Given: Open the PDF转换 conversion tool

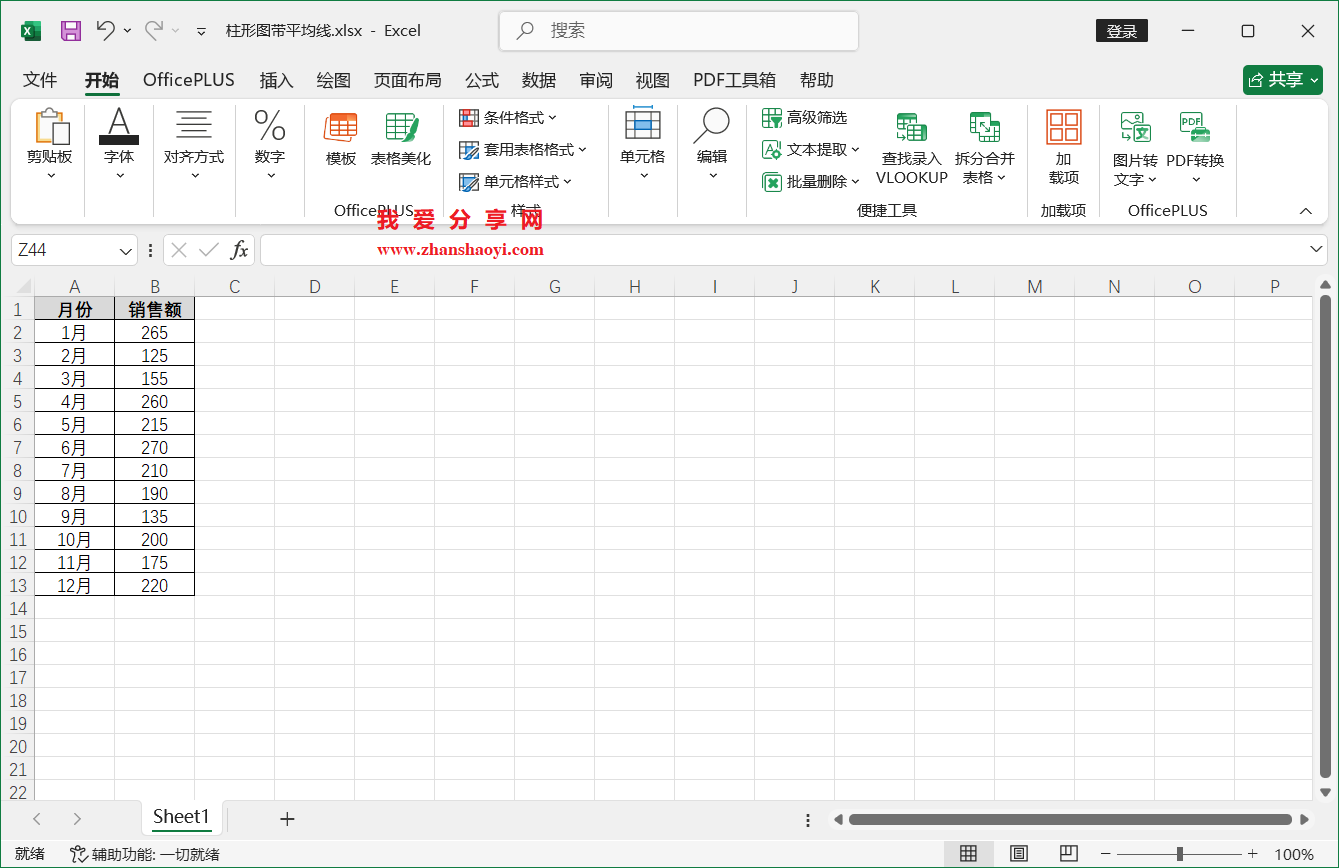Looking at the screenshot, I should [x=1195, y=148].
